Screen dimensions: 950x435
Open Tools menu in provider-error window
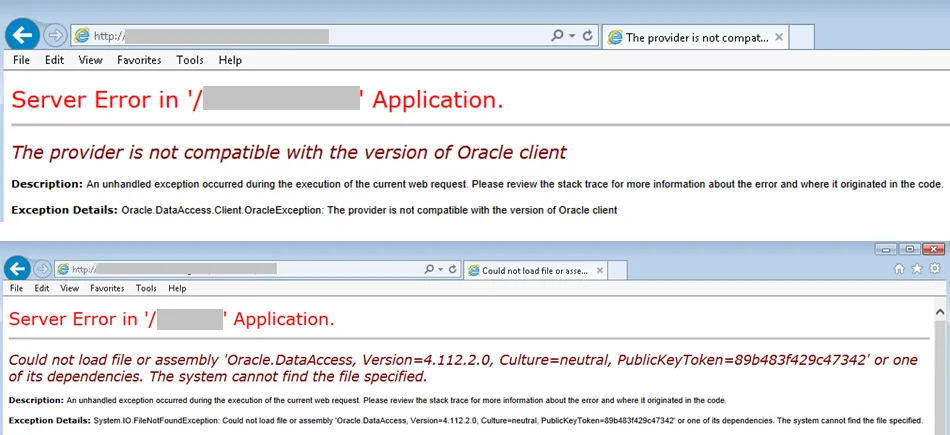[x=190, y=60]
